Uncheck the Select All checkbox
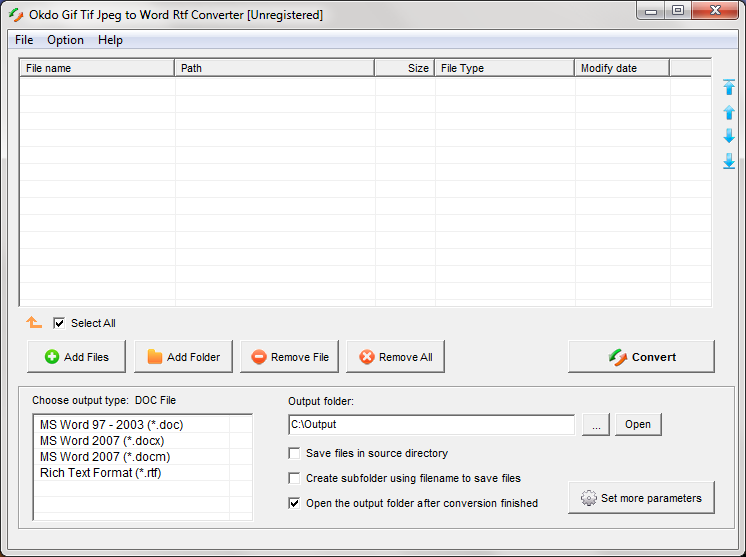Viewport: 746px width, 557px height. coord(60,323)
